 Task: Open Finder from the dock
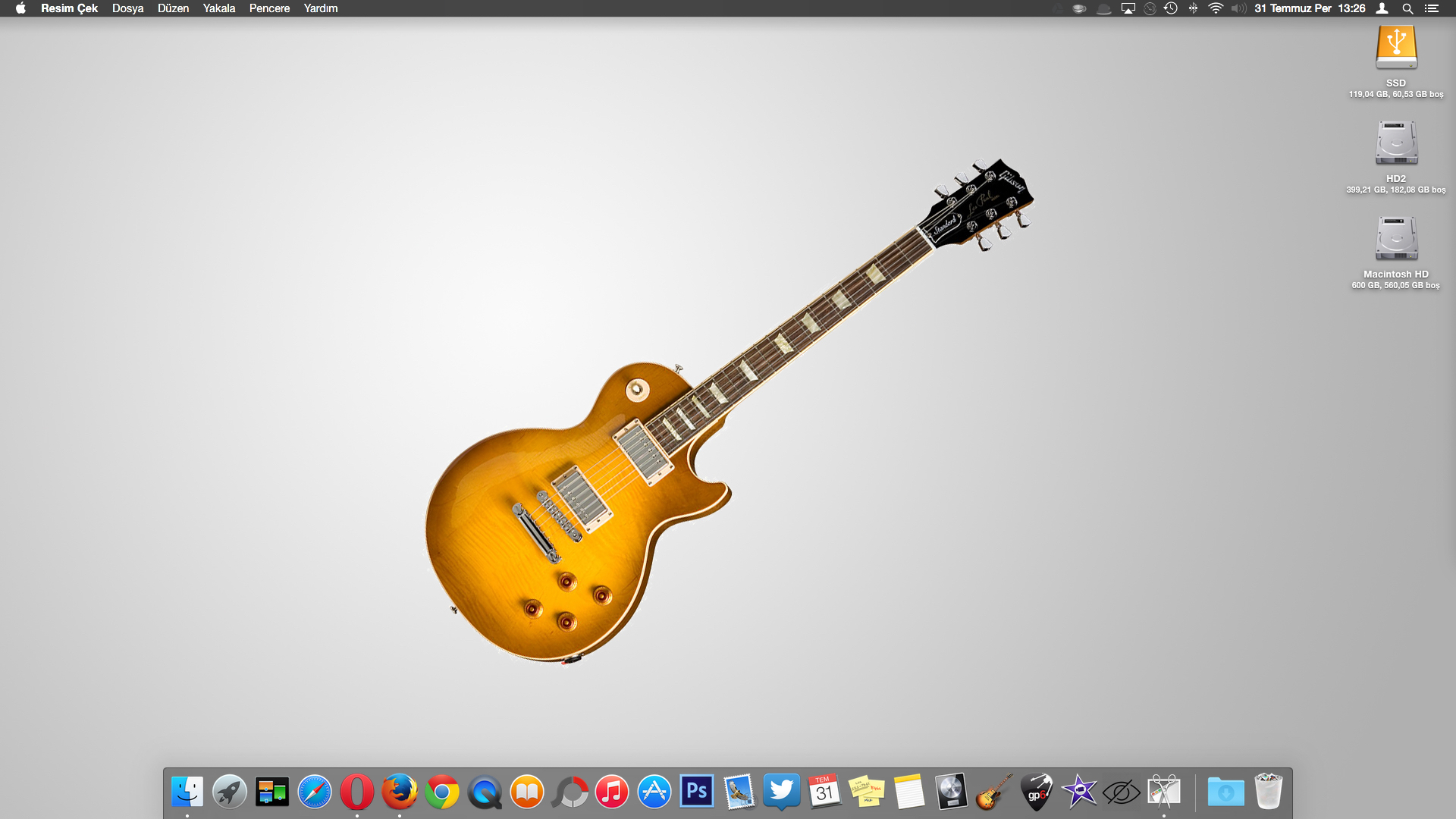[187, 792]
